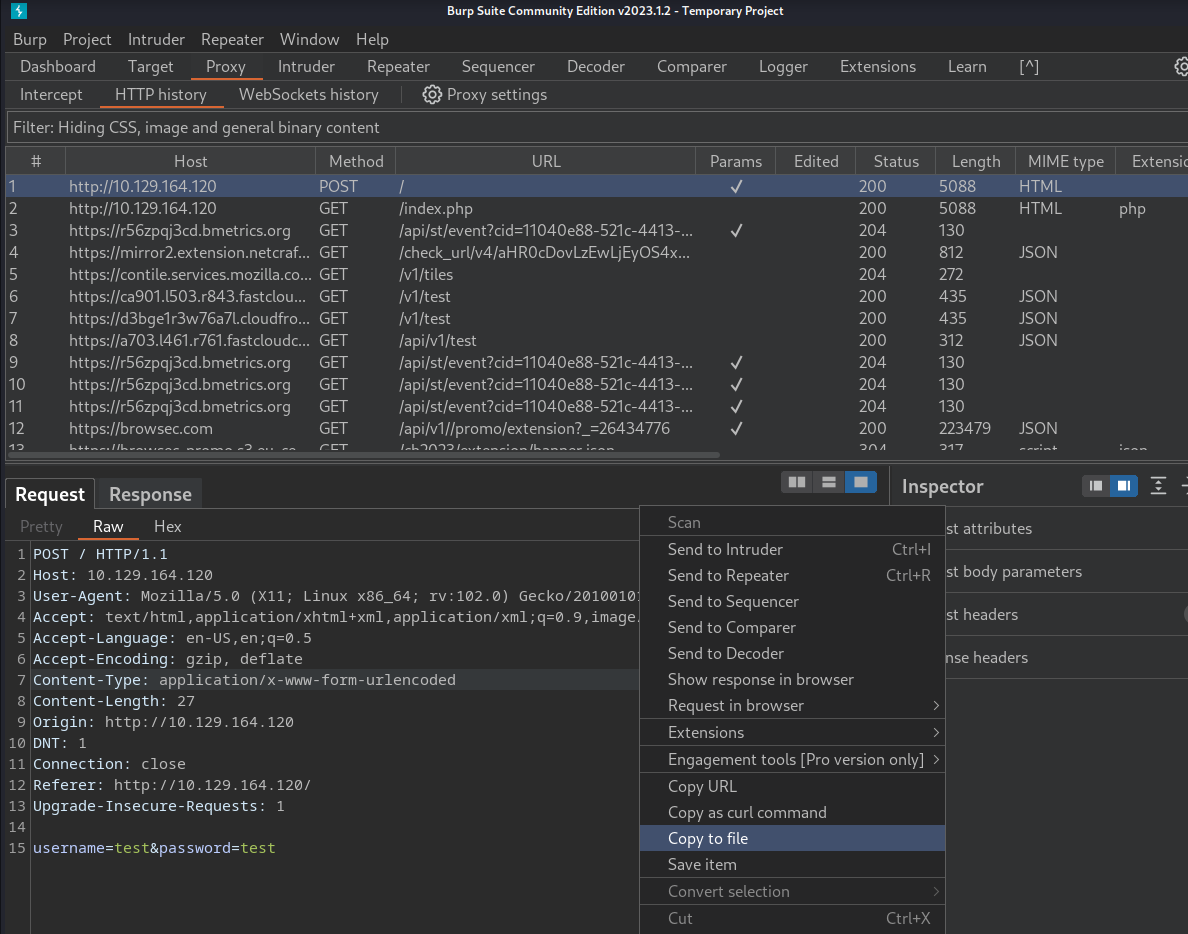Viewport: 1188px width, 934px height.
Task: Click the POST / HTTP/1.1 request line
Action: (x=100, y=554)
